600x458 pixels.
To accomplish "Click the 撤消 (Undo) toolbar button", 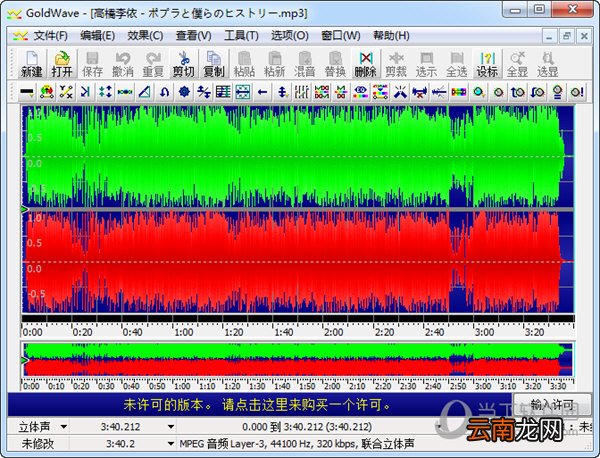I will (x=123, y=64).
